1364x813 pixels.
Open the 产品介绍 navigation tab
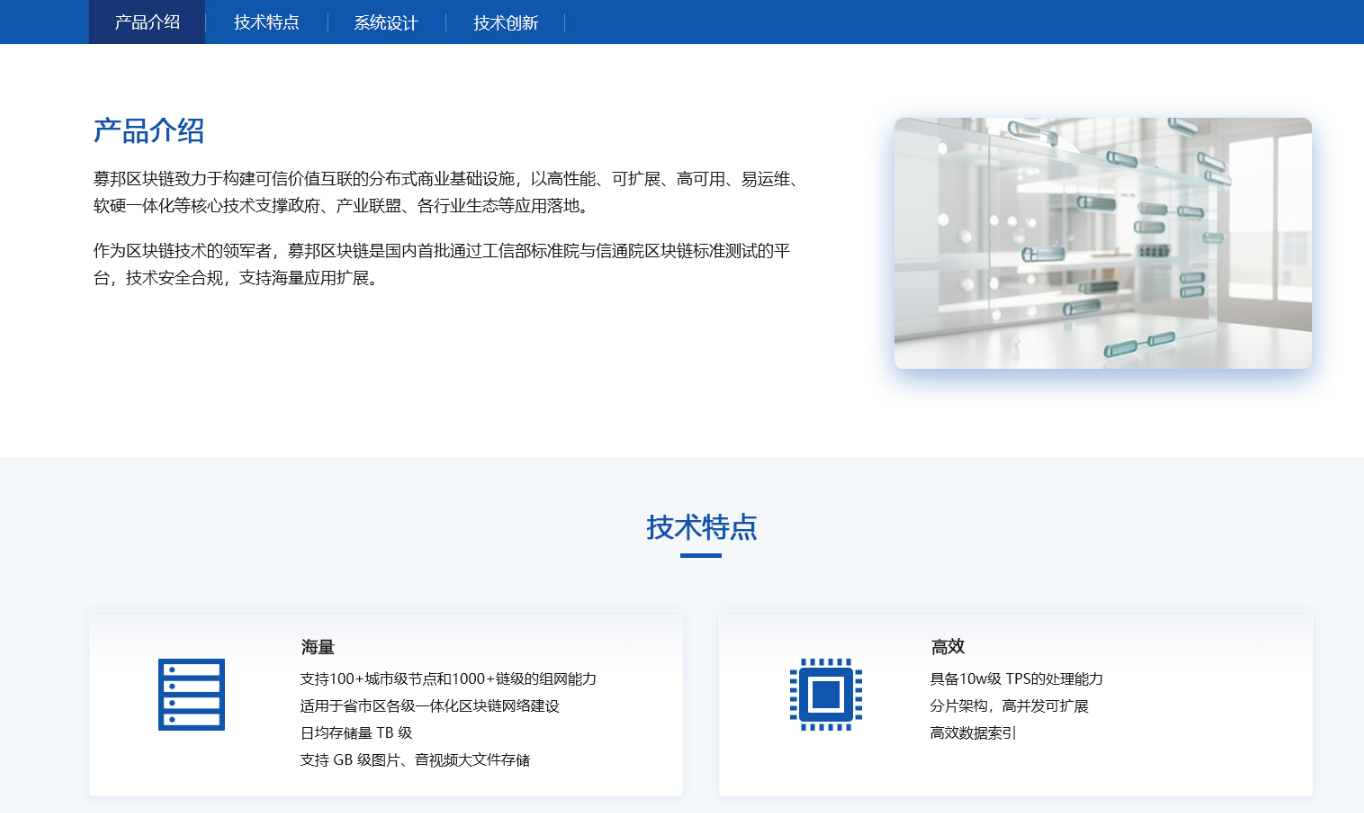[147, 22]
